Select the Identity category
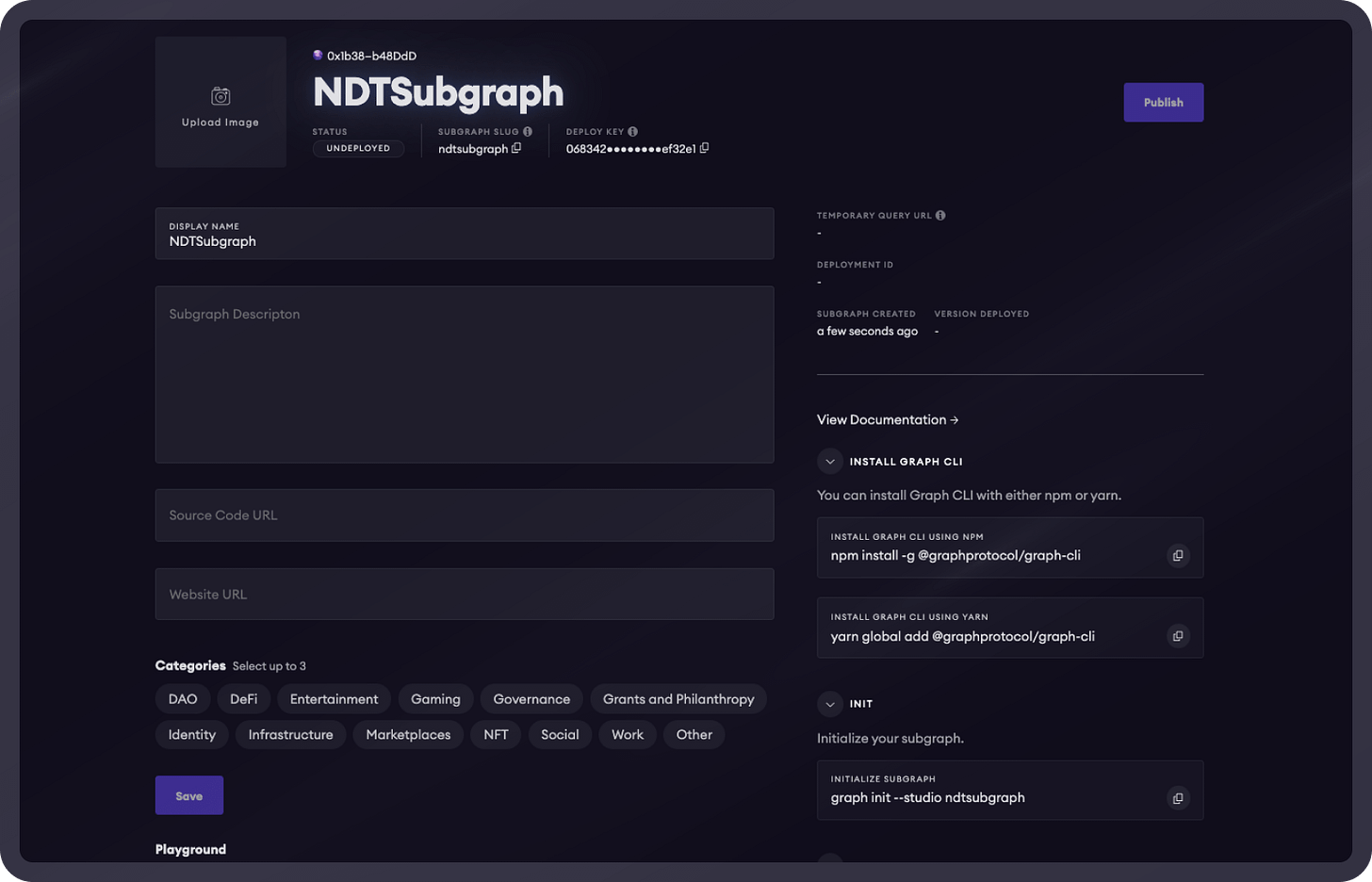 pos(192,735)
